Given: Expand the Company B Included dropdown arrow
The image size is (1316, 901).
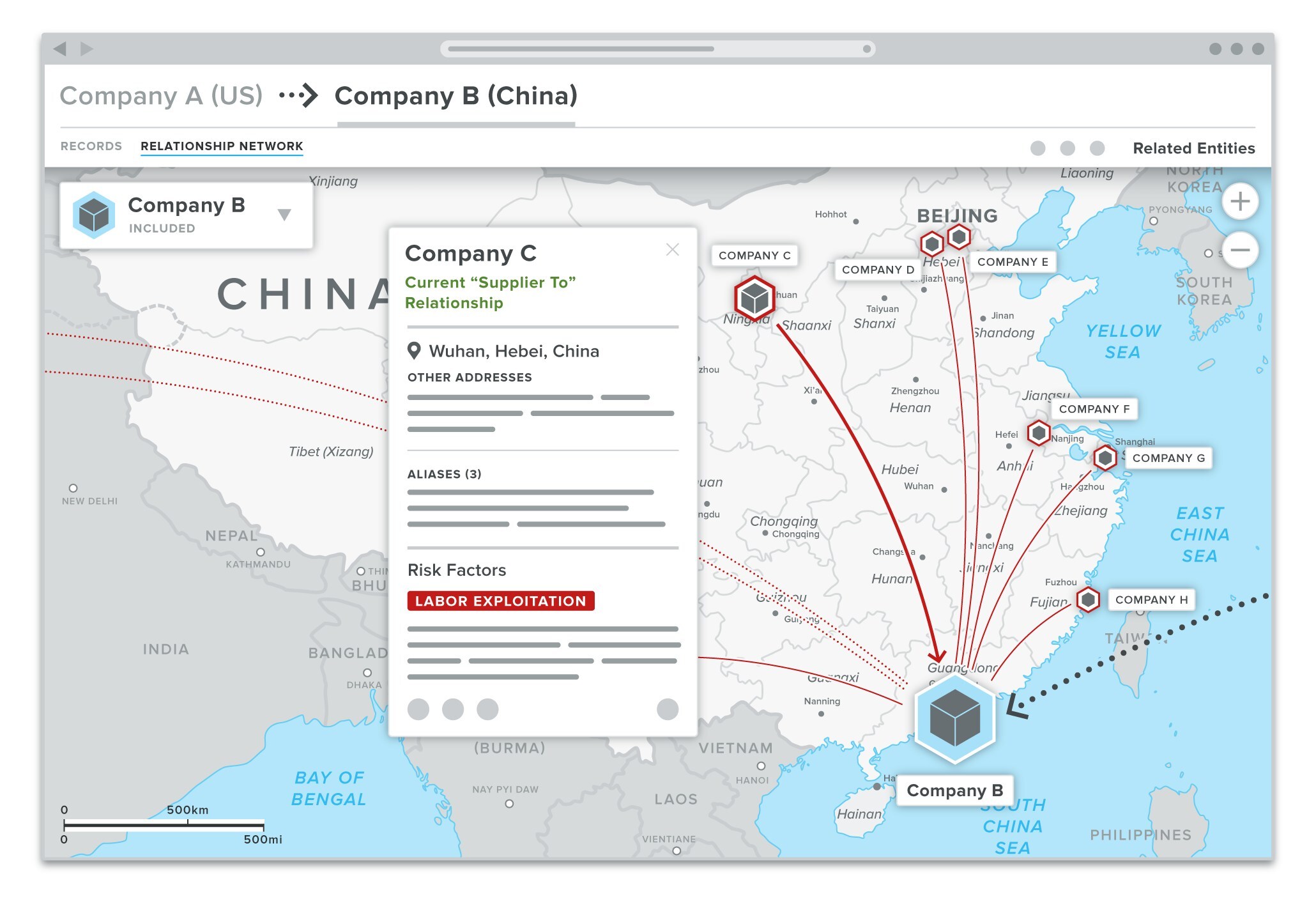Looking at the screenshot, I should tap(285, 215).
